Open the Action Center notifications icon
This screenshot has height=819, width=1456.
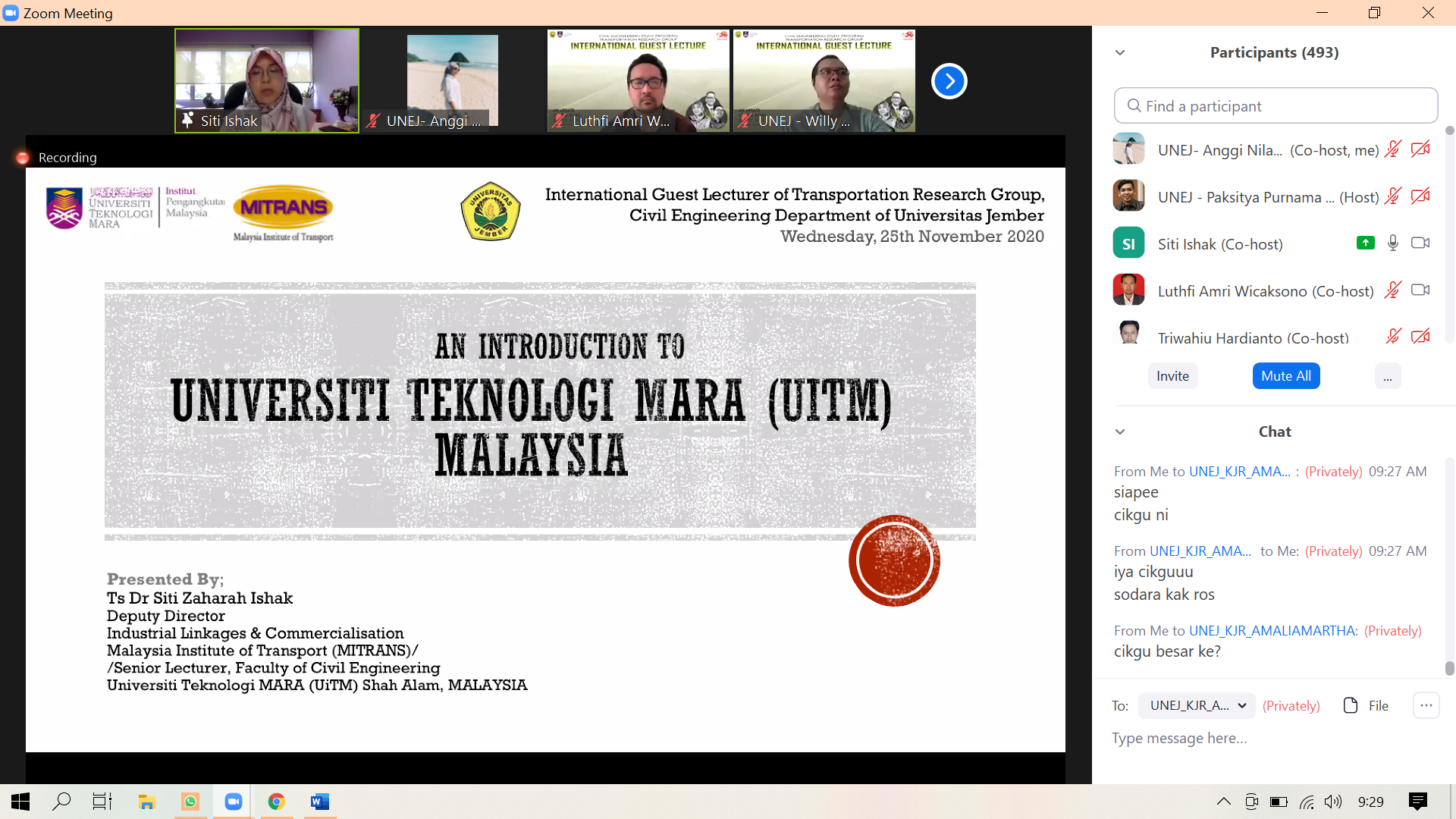1418,802
